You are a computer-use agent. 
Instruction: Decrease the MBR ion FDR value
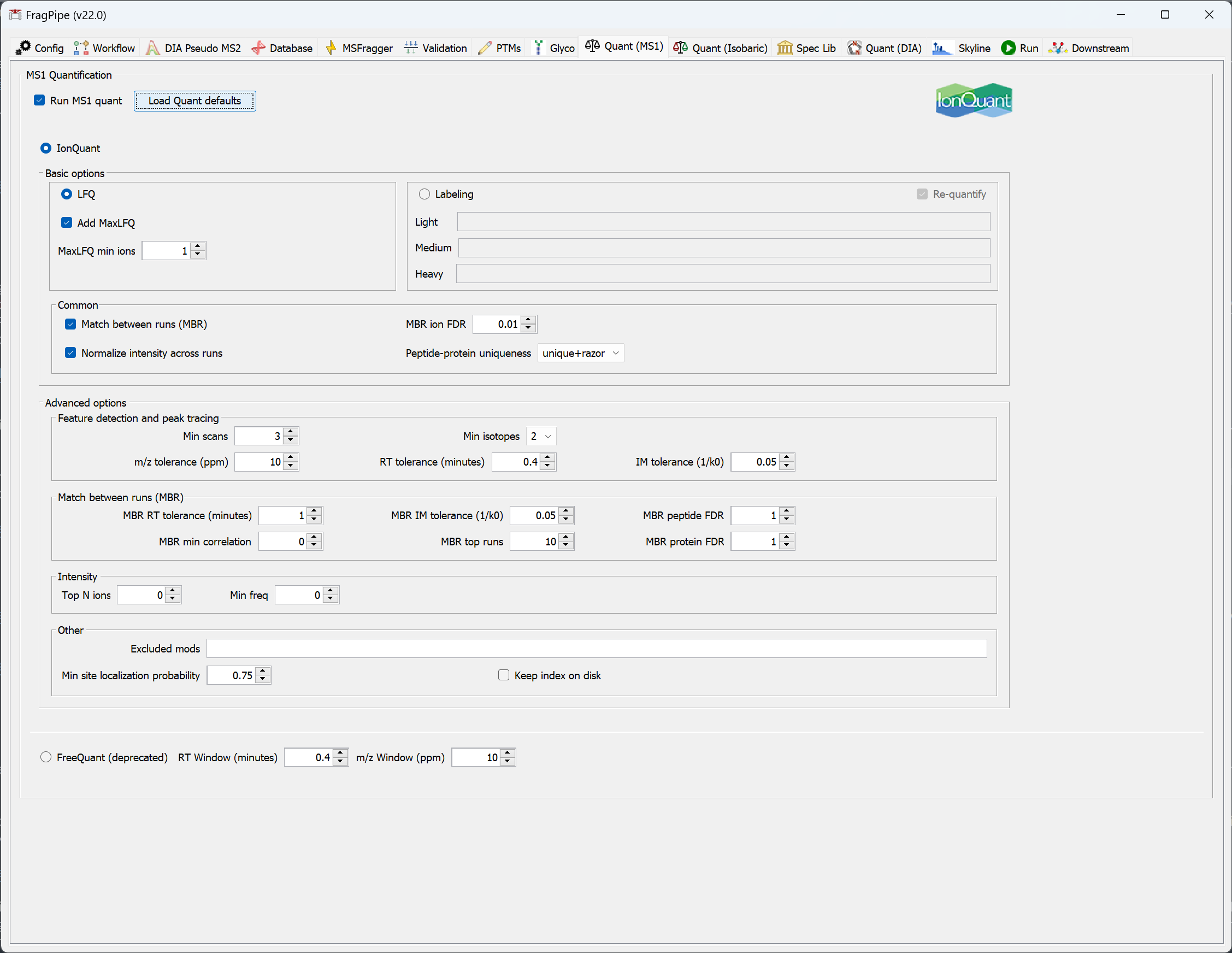coord(528,328)
